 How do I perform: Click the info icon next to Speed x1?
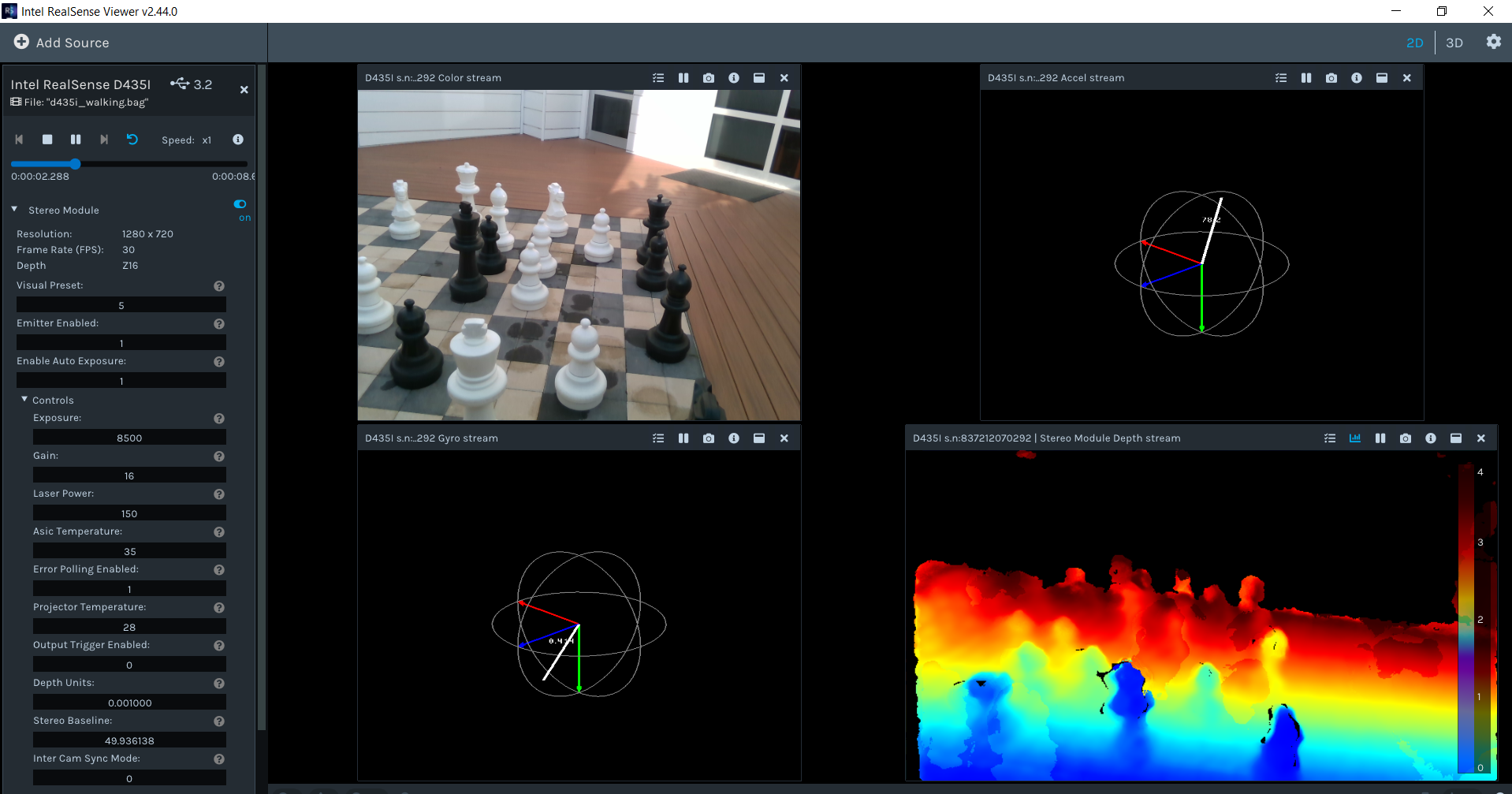pos(237,140)
